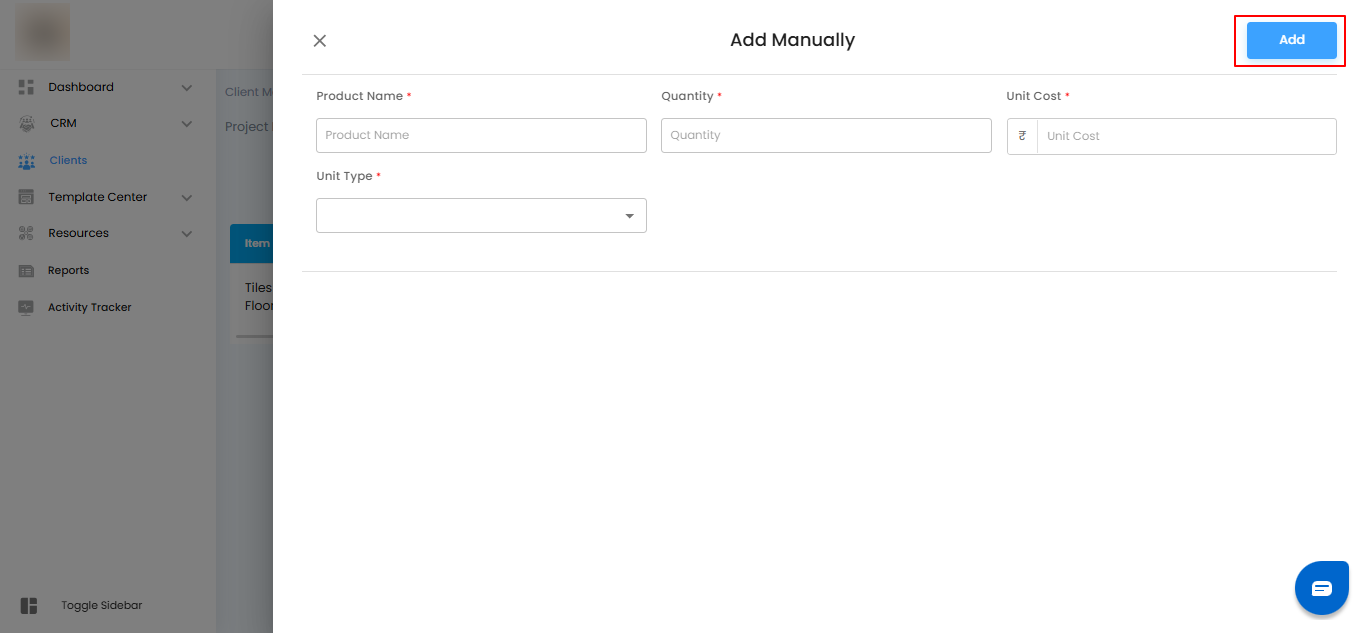Image resolution: width=1366 pixels, height=633 pixels.
Task: Click into the Quantity field
Action: 826,136
